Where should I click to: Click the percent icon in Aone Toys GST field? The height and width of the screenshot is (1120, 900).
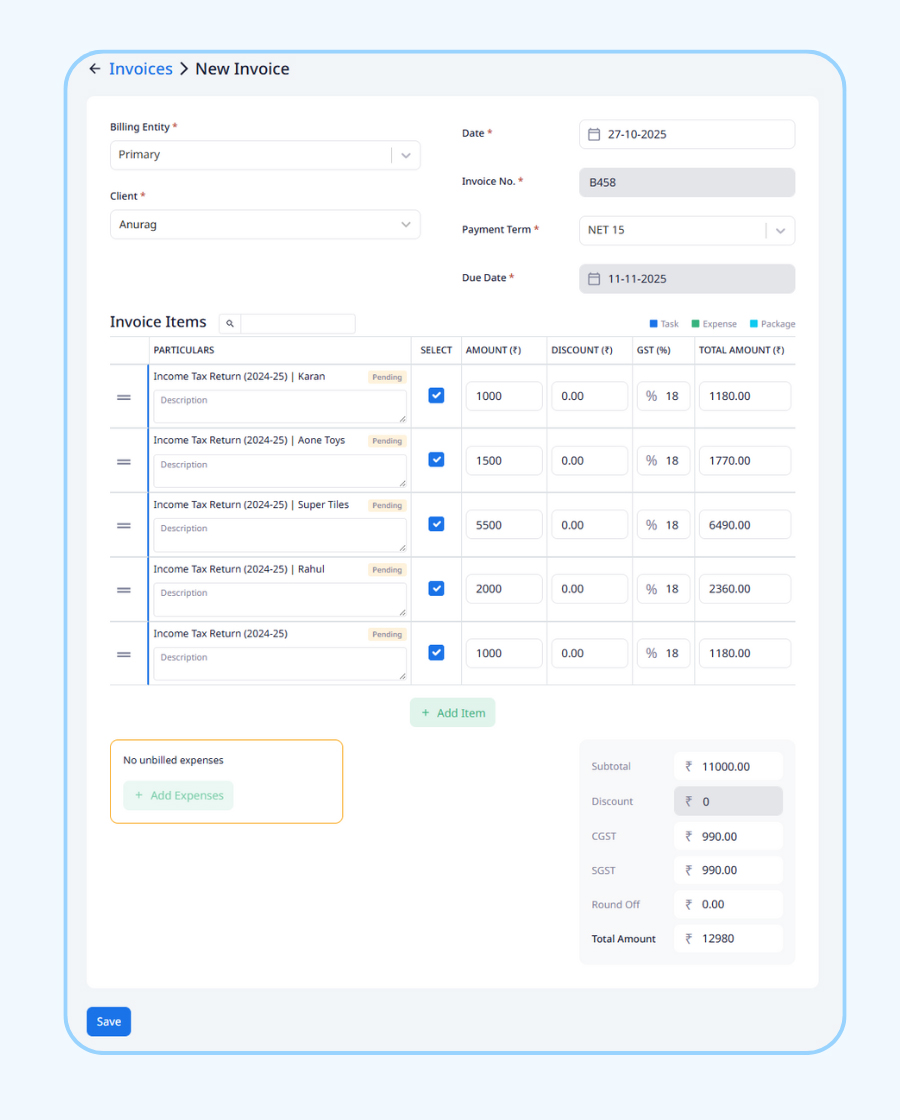click(x=651, y=461)
